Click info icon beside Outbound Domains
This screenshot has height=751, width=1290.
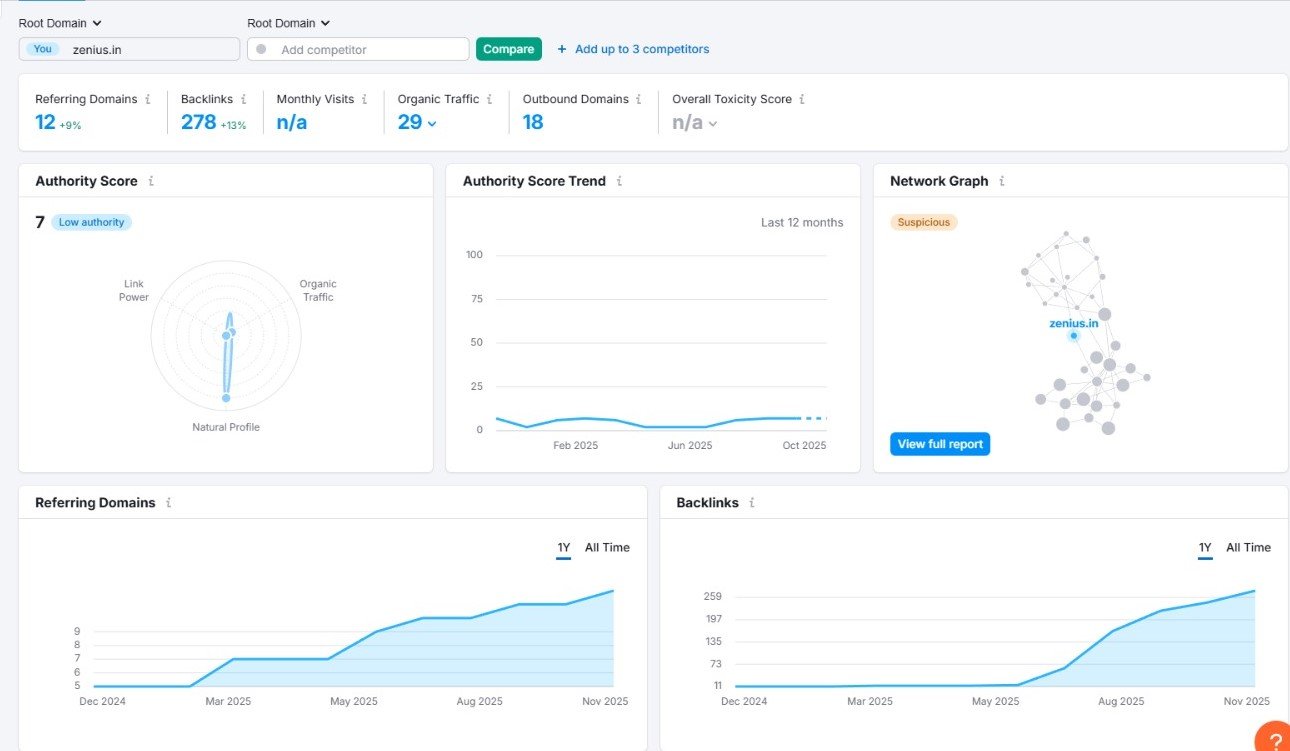639,99
